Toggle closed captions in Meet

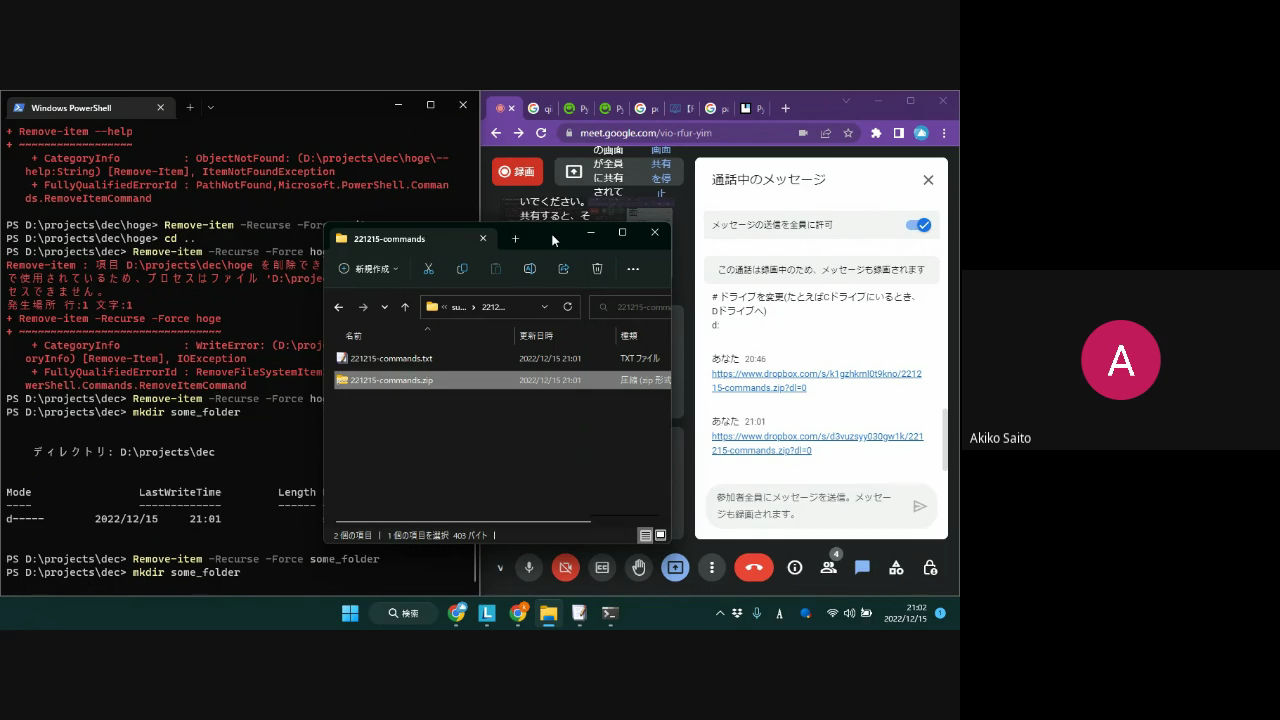pos(602,568)
